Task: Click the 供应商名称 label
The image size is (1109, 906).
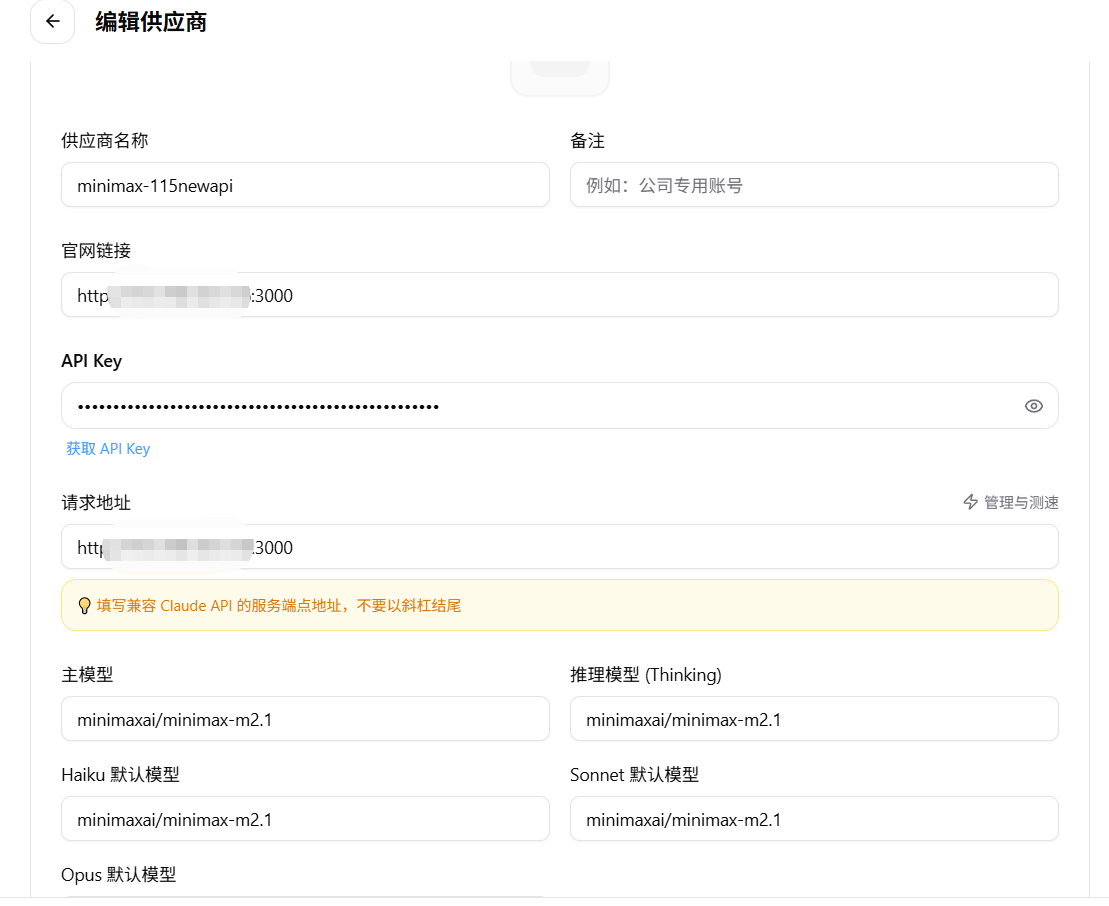Action: [105, 140]
